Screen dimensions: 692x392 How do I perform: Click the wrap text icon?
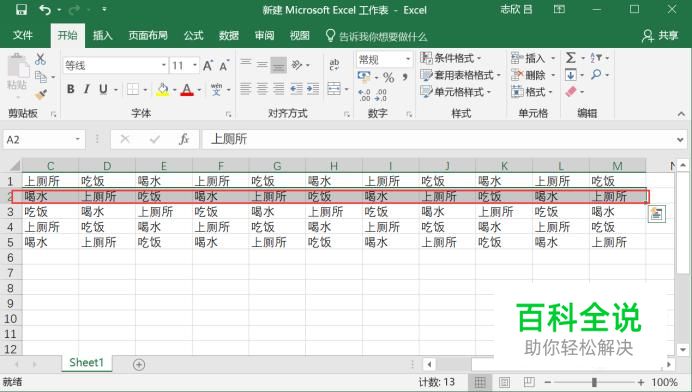pos(334,65)
